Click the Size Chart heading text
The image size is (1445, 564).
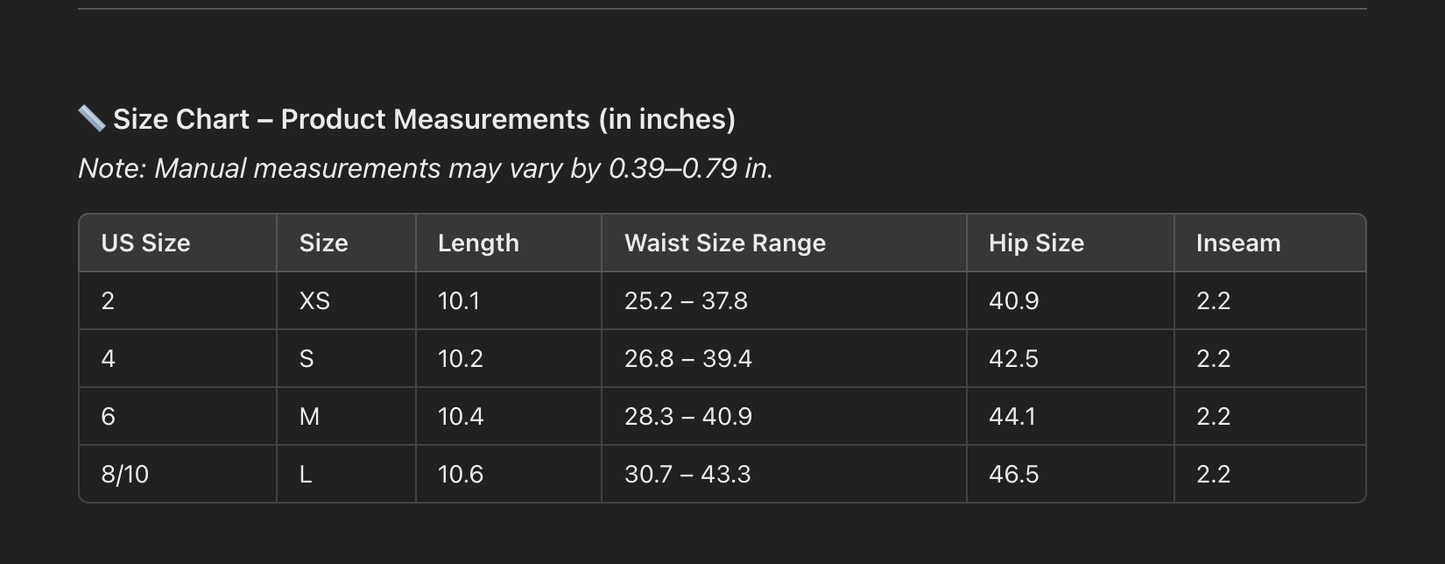(x=424, y=119)
